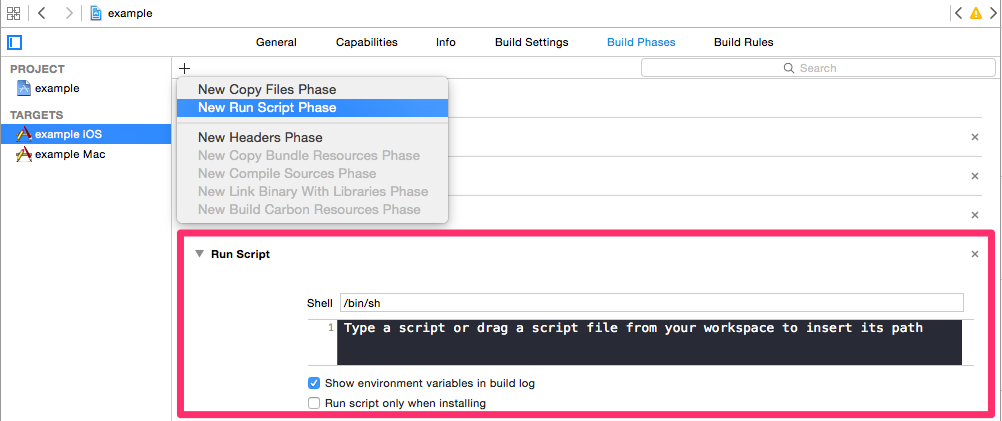Click the plus add build phase button

click(x=185, y=68)
